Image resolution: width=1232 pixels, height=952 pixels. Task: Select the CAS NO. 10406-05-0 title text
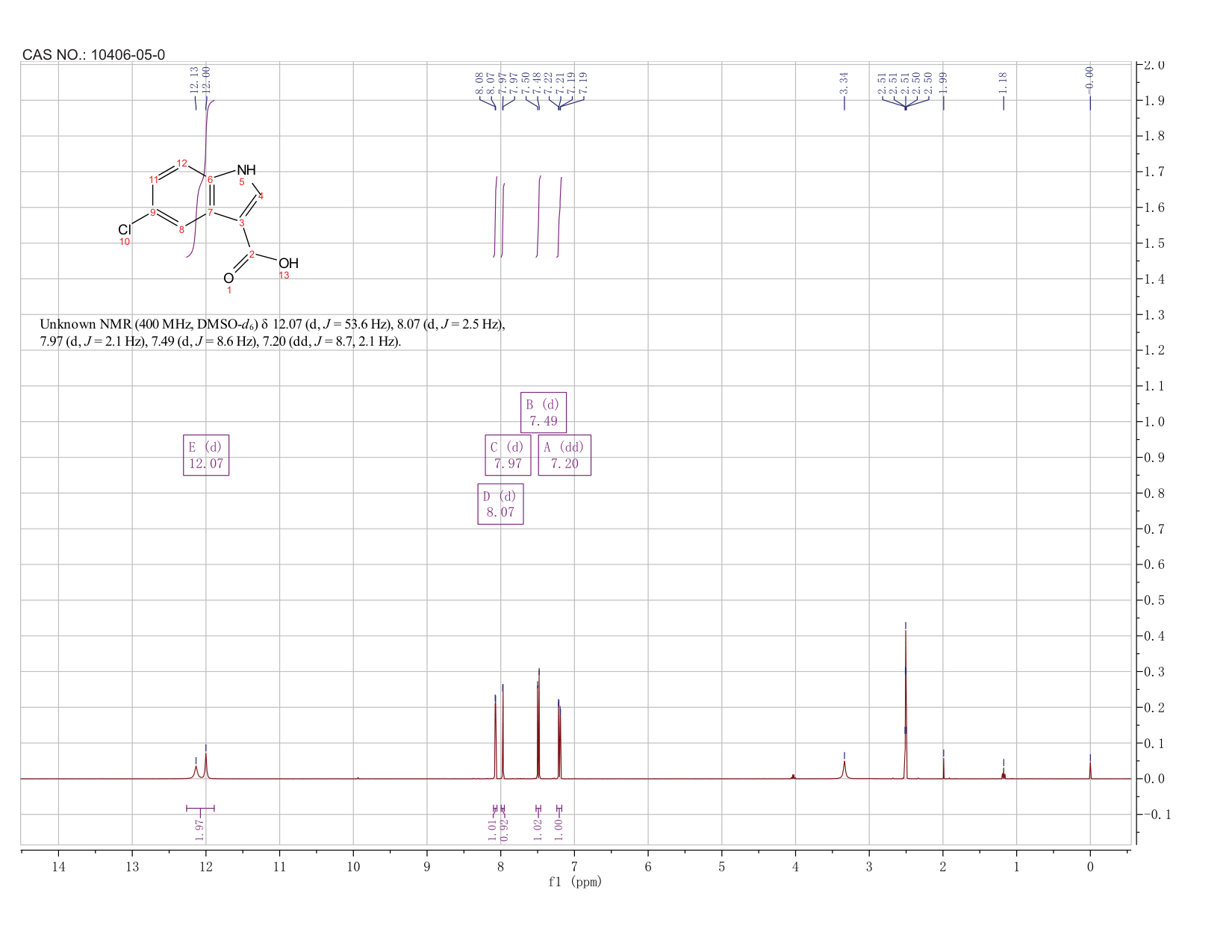[94, 55]
